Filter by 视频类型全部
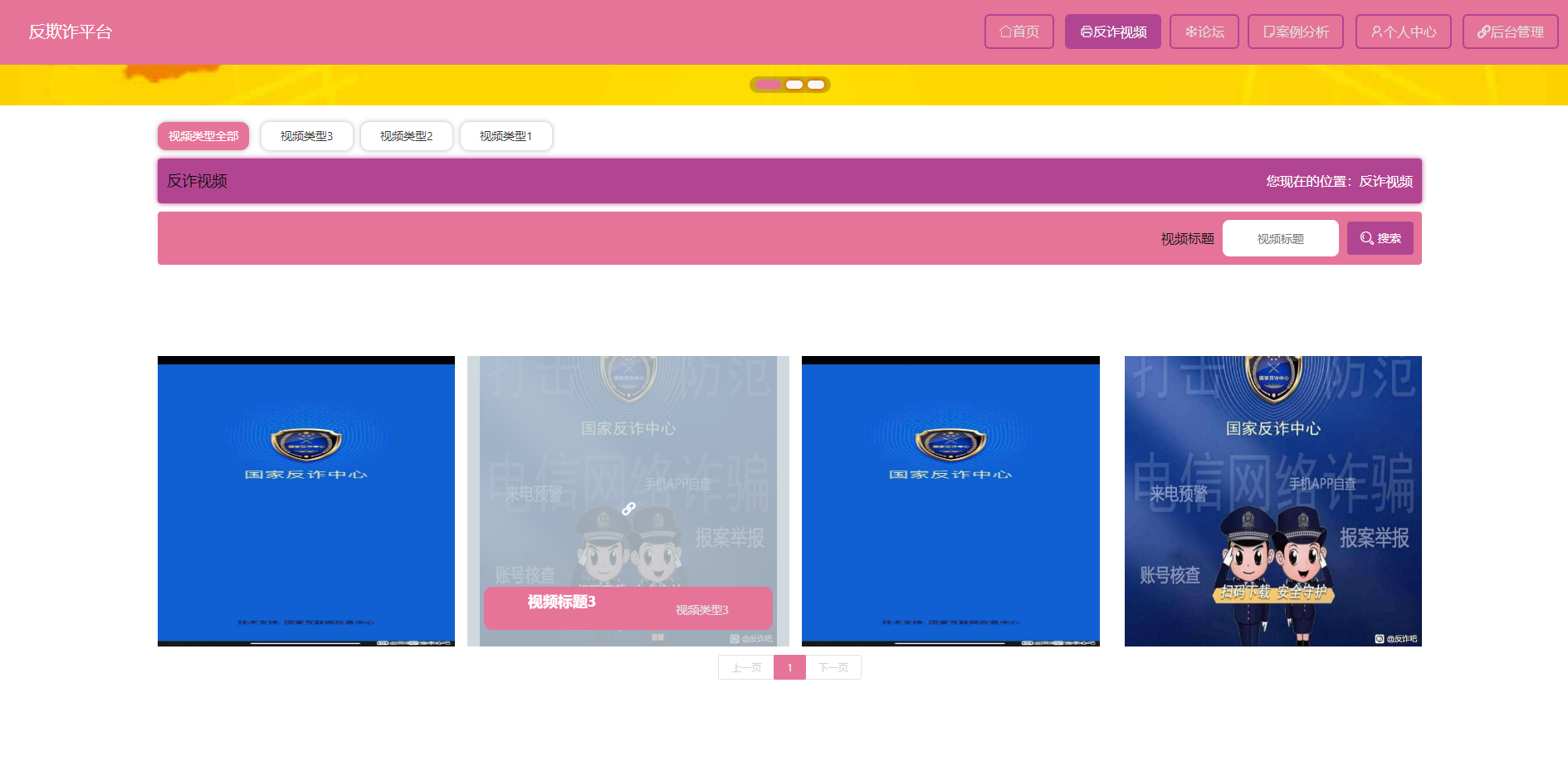Image resolution: width=1568 pixels, height=766 pixels. pyautogui.click(x=203, y=136)
